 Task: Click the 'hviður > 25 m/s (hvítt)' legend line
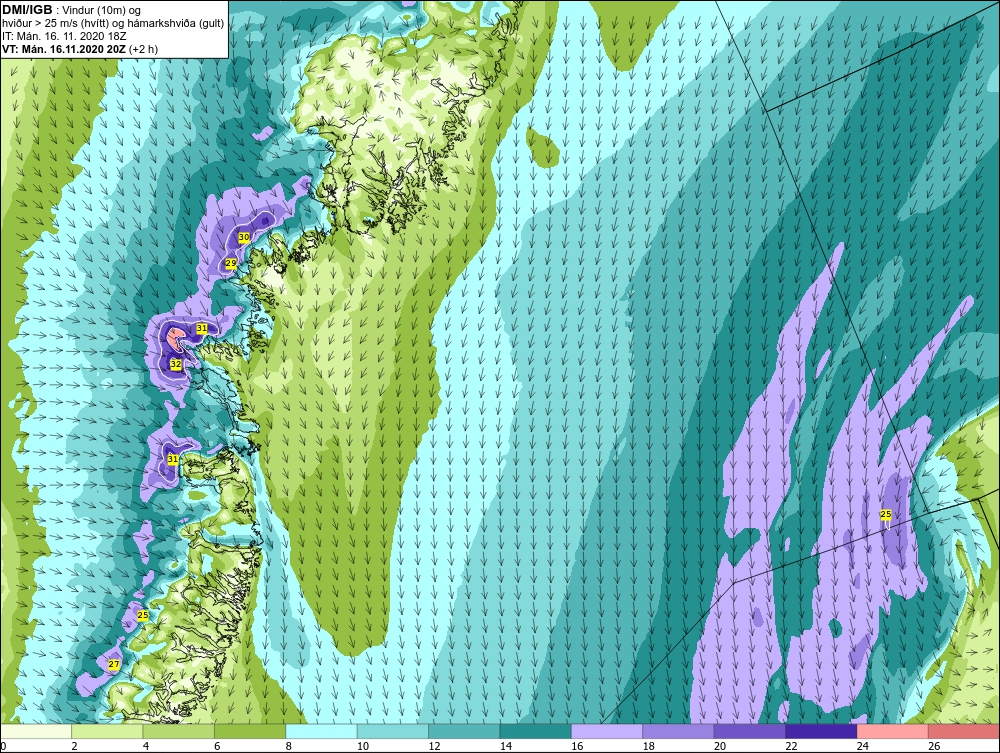pyautogui.click(x=55, y=24)
